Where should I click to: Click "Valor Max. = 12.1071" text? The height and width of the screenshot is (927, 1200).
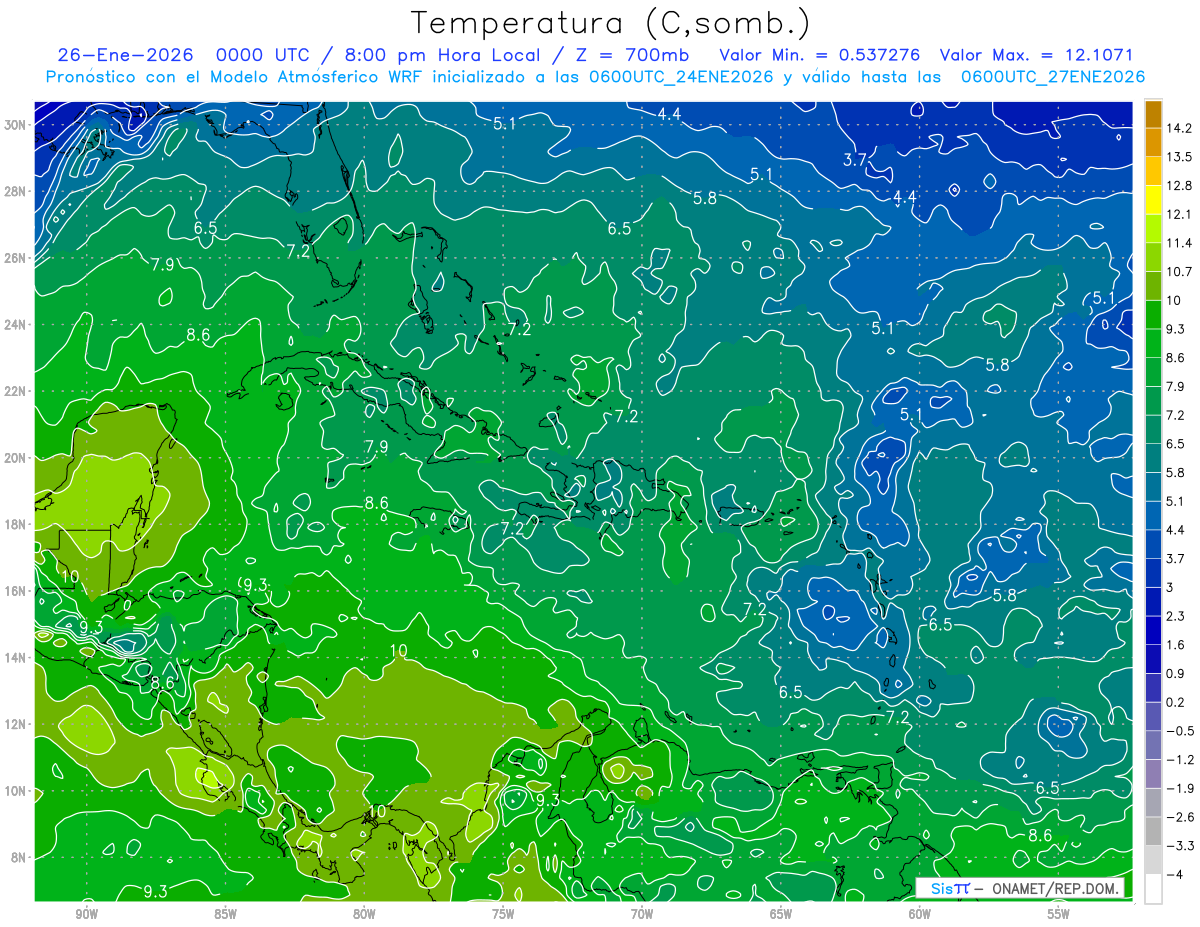point(1037,55)
